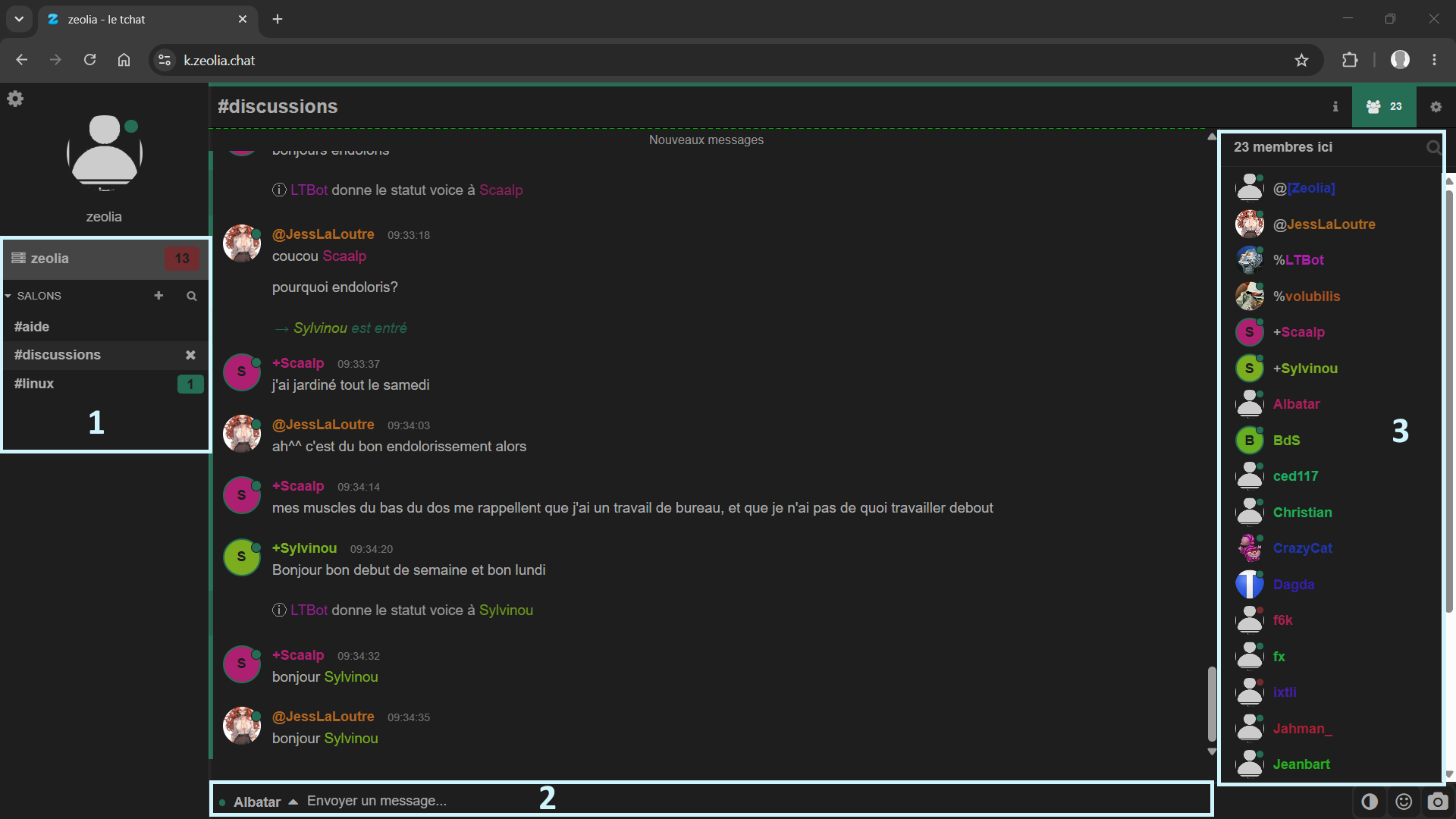Click @JessLaLoutre name at 09:33:18
Image resolution: width=1456 pixels, height=819 pixels.
[x=323, y=234]
